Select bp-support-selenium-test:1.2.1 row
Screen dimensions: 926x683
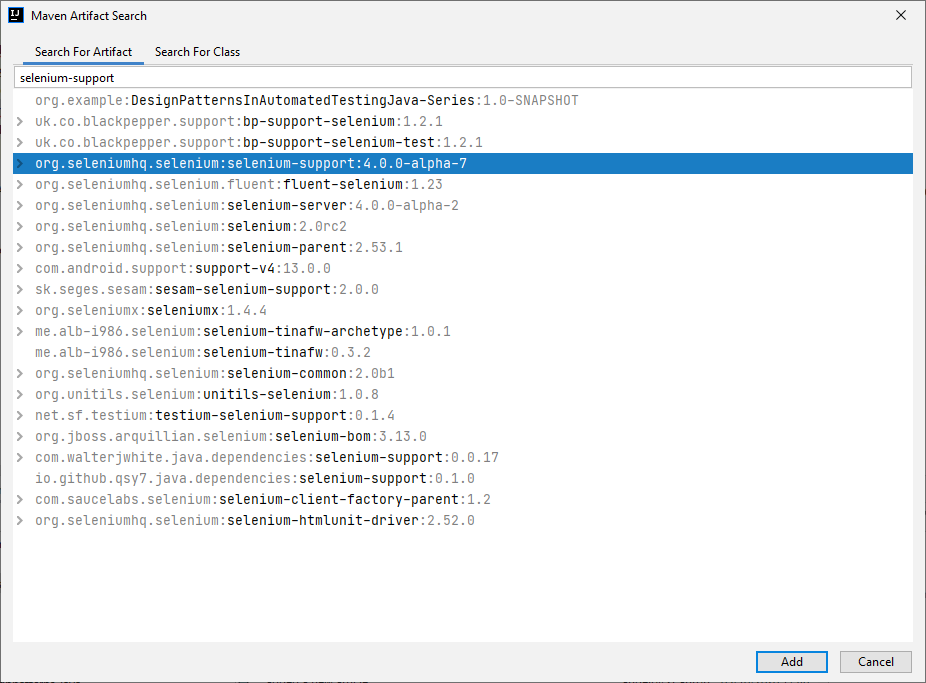[x=463, y=142]
